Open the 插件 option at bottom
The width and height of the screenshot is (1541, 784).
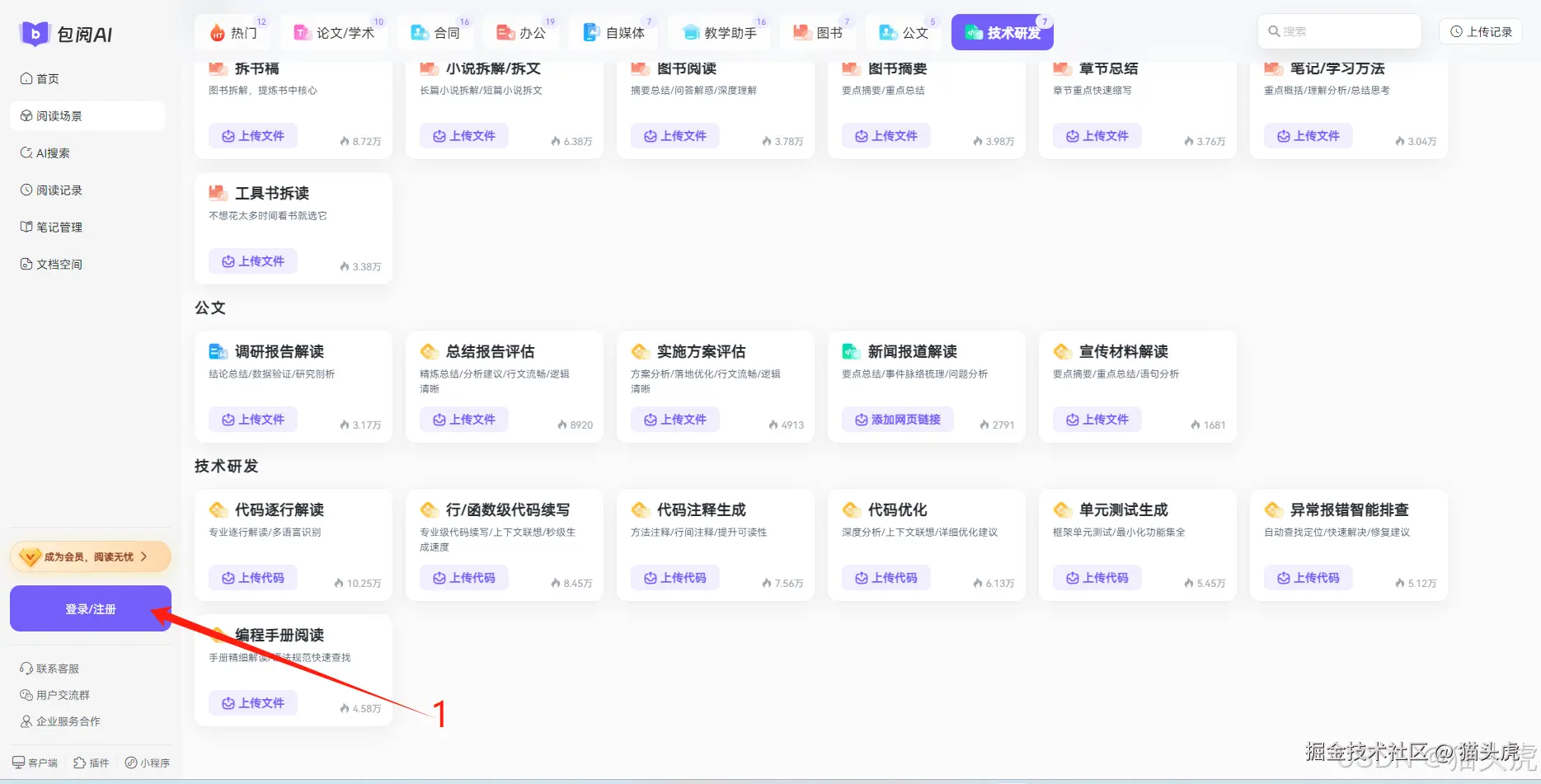(91, 763)
